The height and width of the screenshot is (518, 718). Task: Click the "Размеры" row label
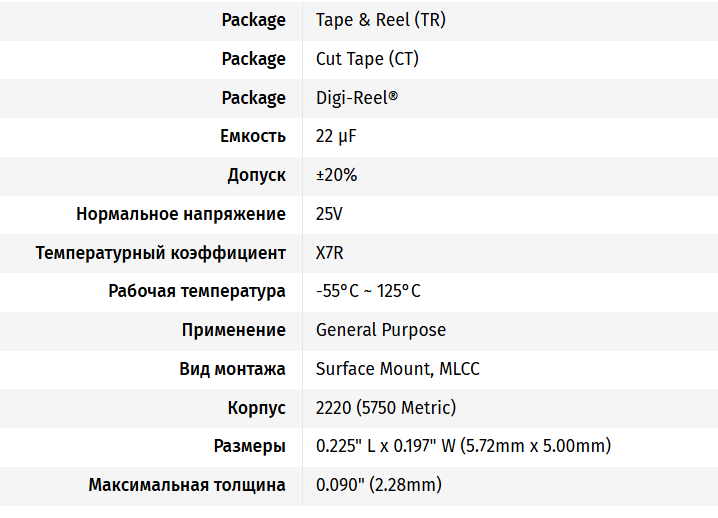pos(250,446)
